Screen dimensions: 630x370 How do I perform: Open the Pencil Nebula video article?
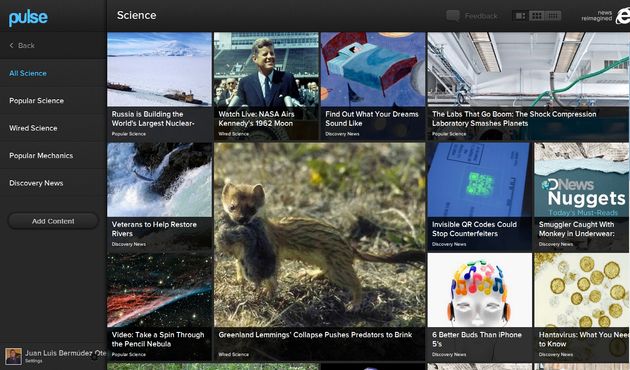160,307
